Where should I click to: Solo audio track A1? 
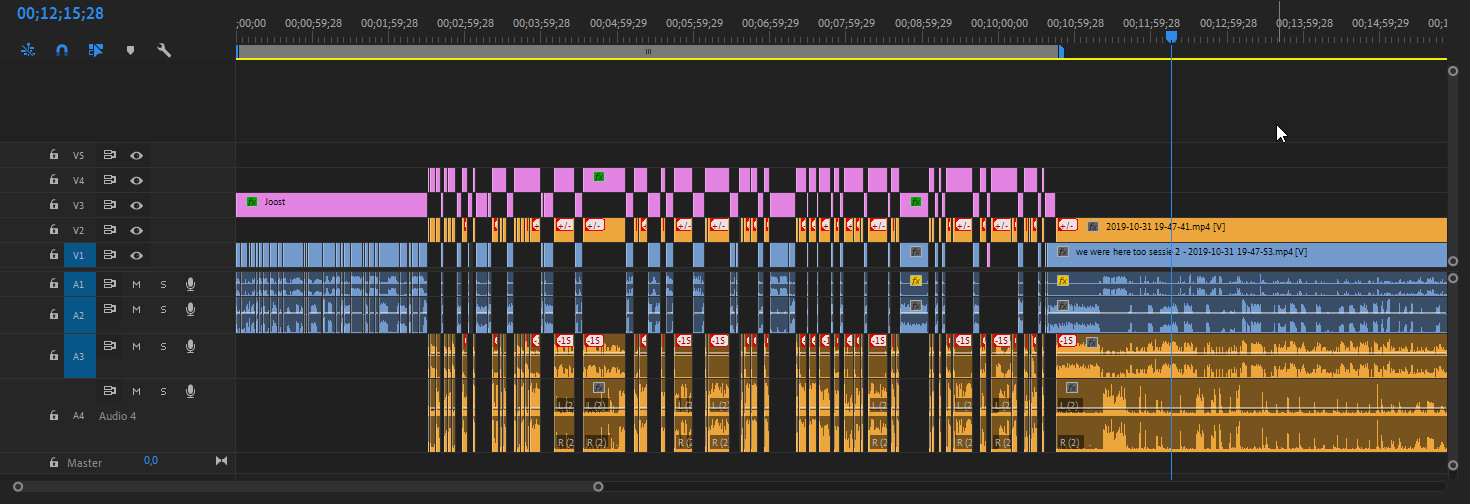pyautogui.click(x=163, y=284)
